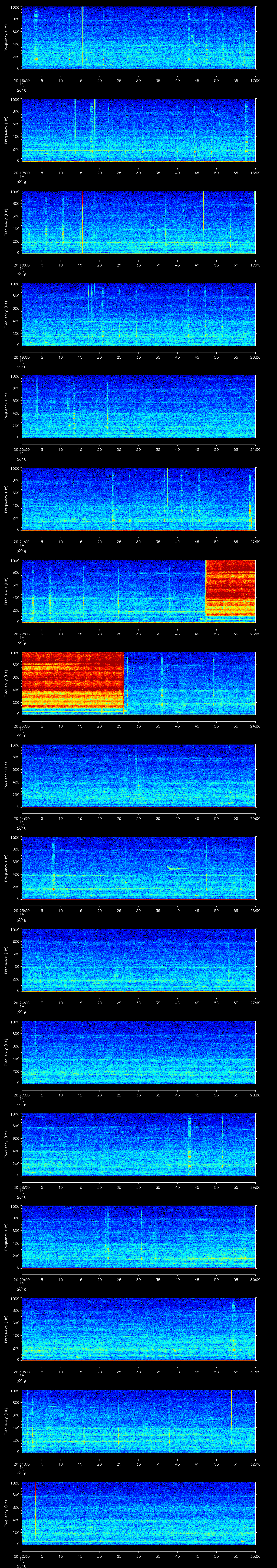Click the '20:26:00' start time label

[21, 1003]
